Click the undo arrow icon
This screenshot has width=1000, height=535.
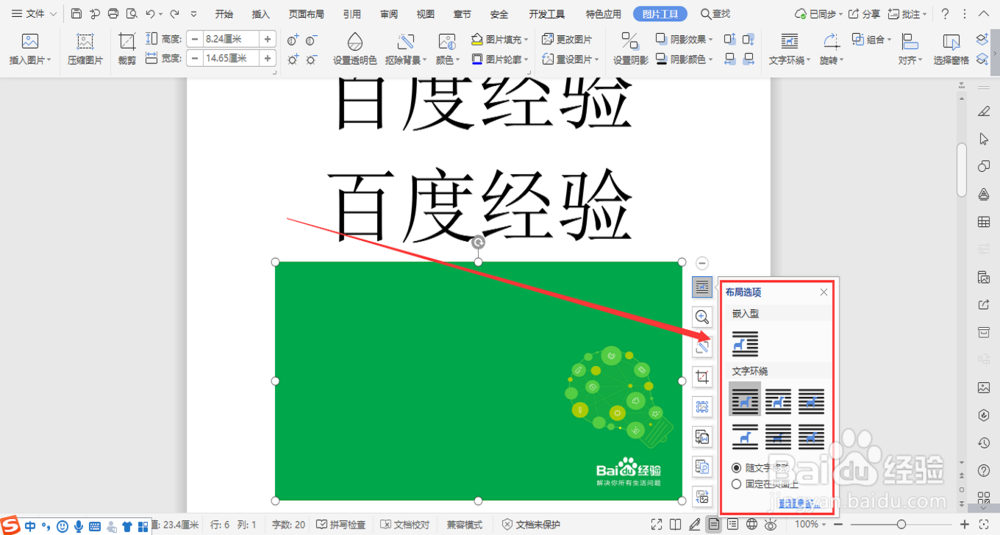click(x=150, y=13)
